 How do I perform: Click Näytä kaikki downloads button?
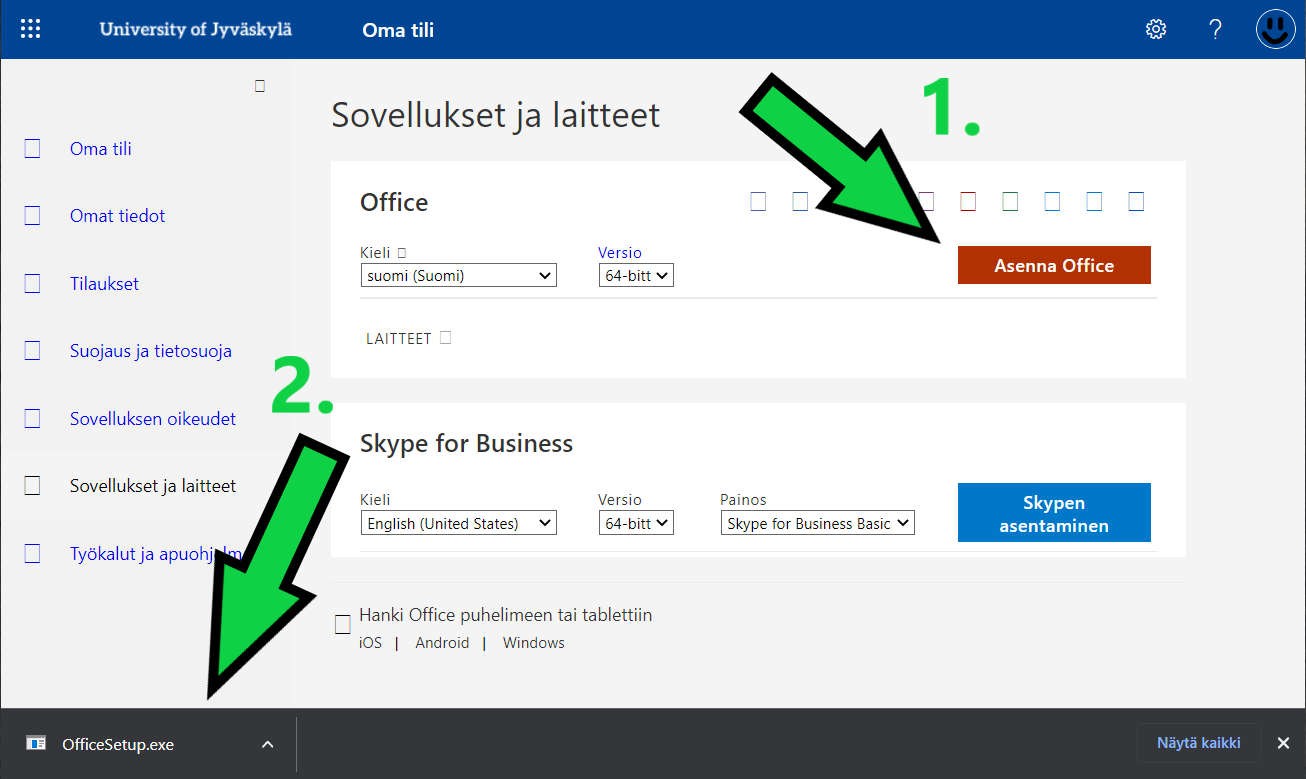(1198, 743)
